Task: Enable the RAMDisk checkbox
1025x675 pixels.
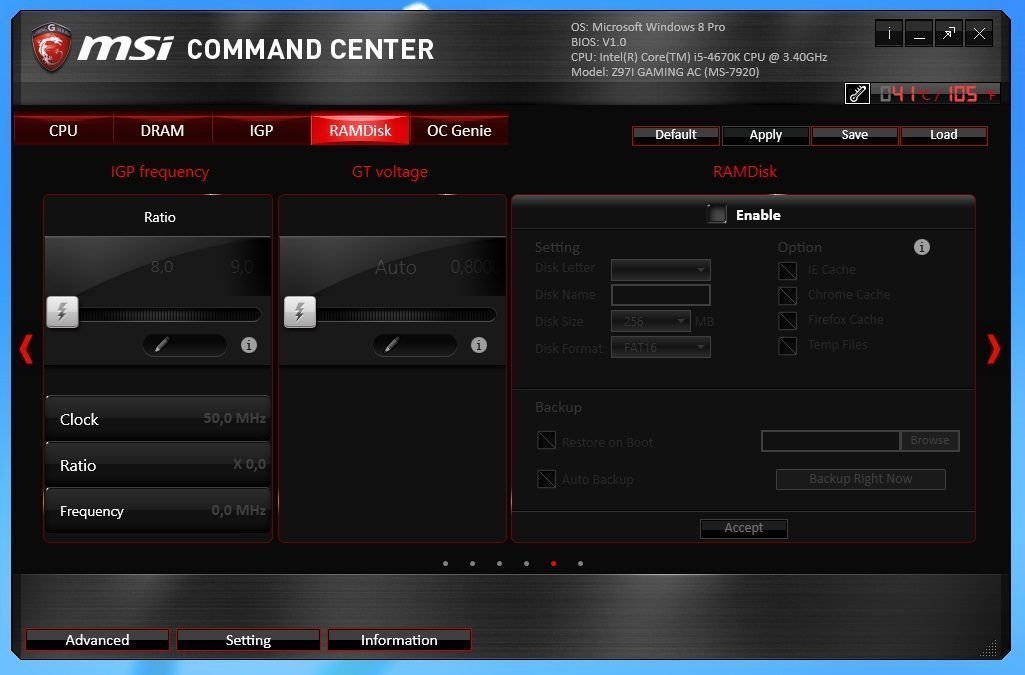Action: tap(716, 214)
